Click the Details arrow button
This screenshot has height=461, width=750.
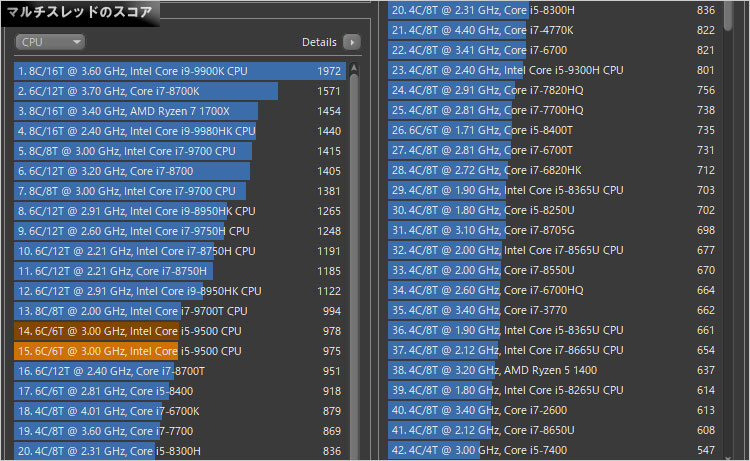[x=352, y=42]
